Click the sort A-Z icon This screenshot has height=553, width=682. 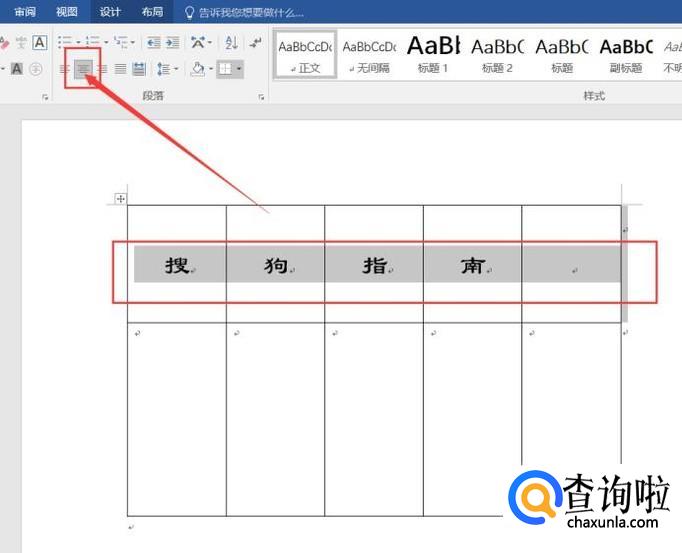click(x=231, y=42)
